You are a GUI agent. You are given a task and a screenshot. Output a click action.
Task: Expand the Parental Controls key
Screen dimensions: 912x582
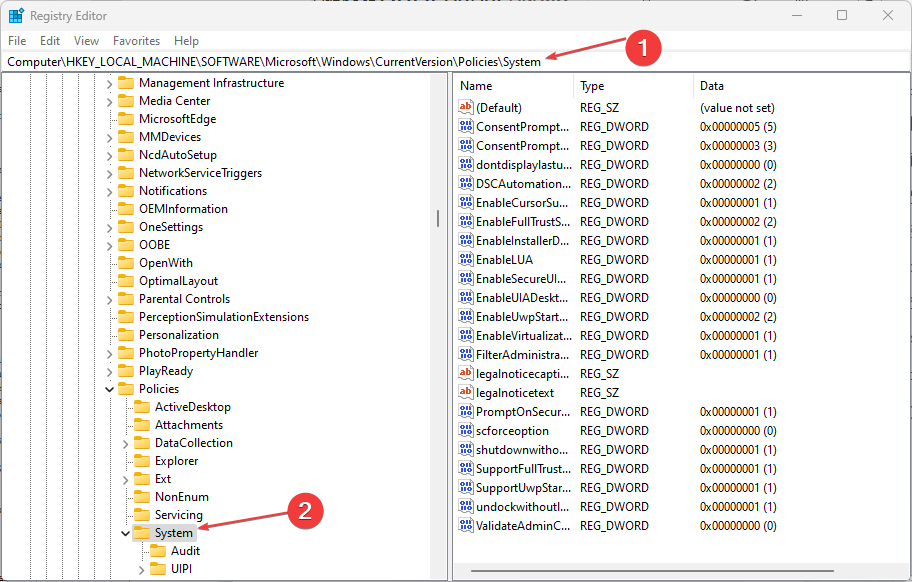coord(109,300)
